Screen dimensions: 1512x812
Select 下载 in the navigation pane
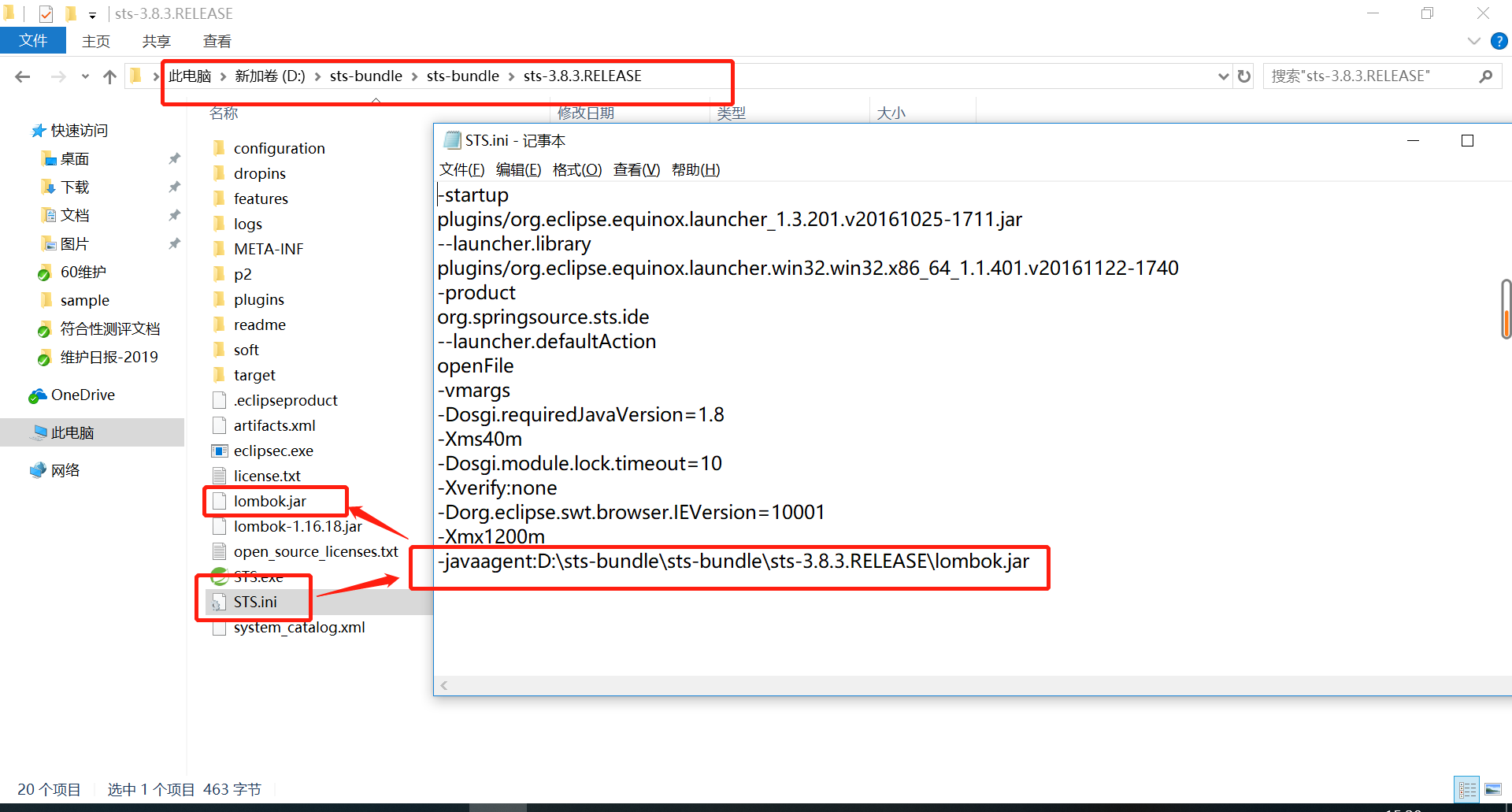point(75,187)
